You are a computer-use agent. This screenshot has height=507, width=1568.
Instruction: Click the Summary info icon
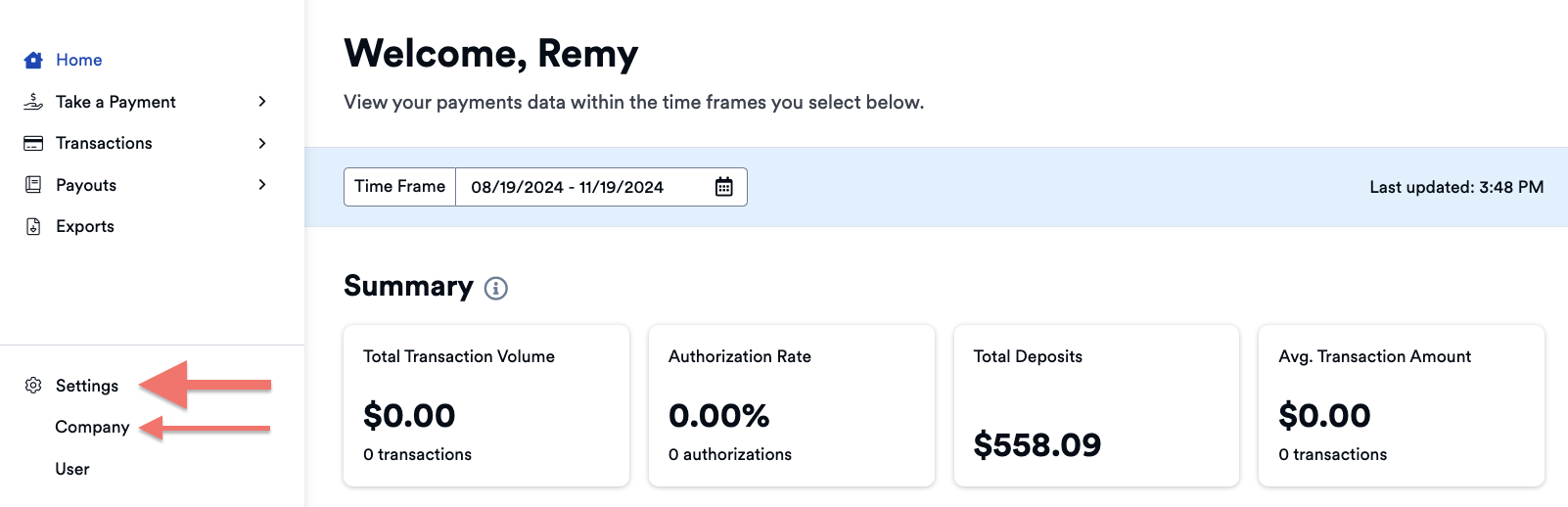[496, 288]
